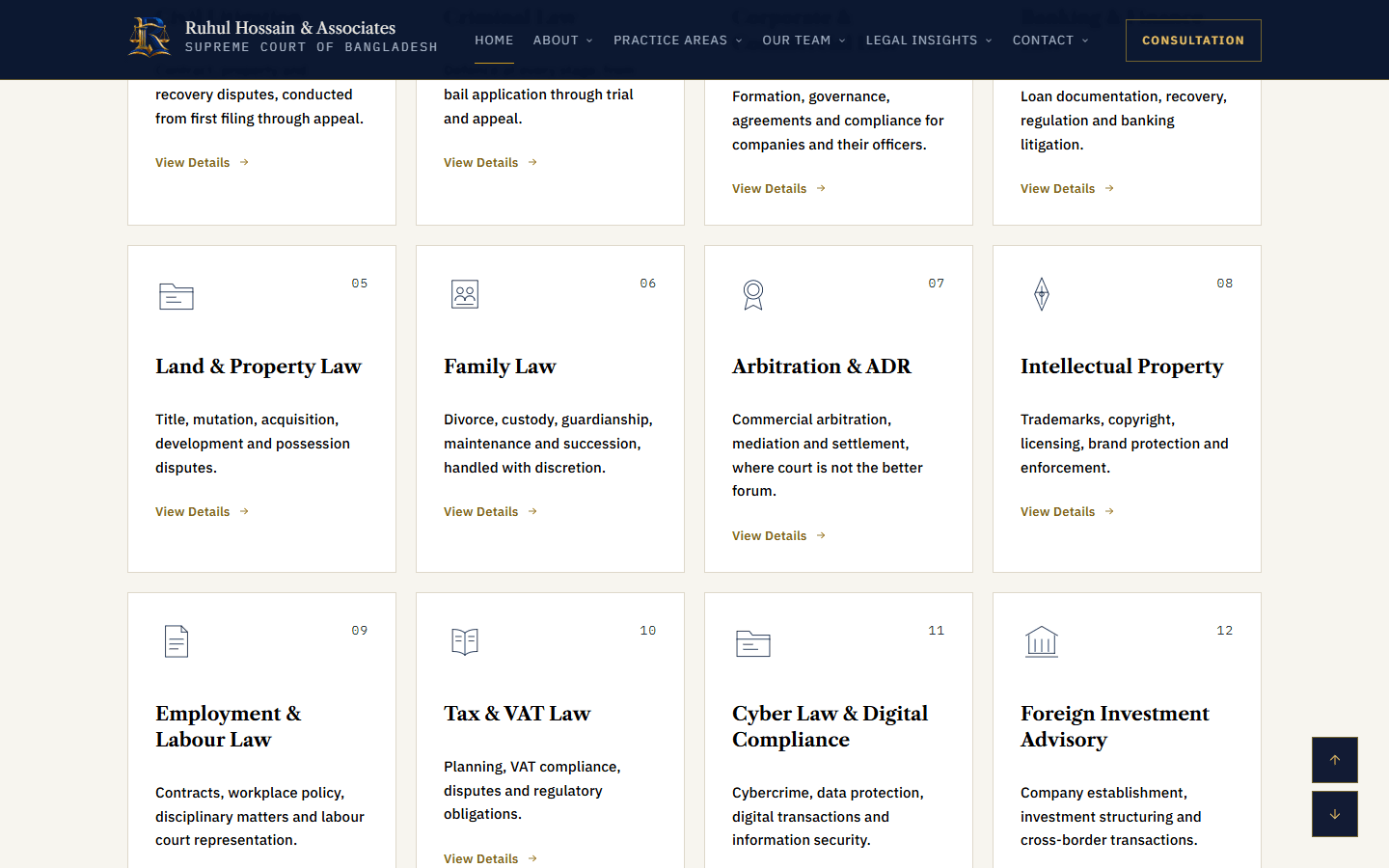Click the Family Law people icon
Screen dimensions: 1389x868
pos(465,294)
